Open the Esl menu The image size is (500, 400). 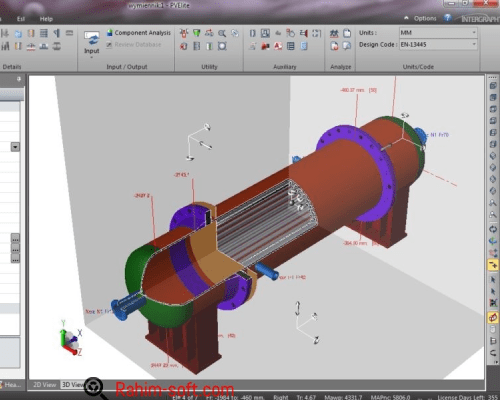[x=21, y=19]
